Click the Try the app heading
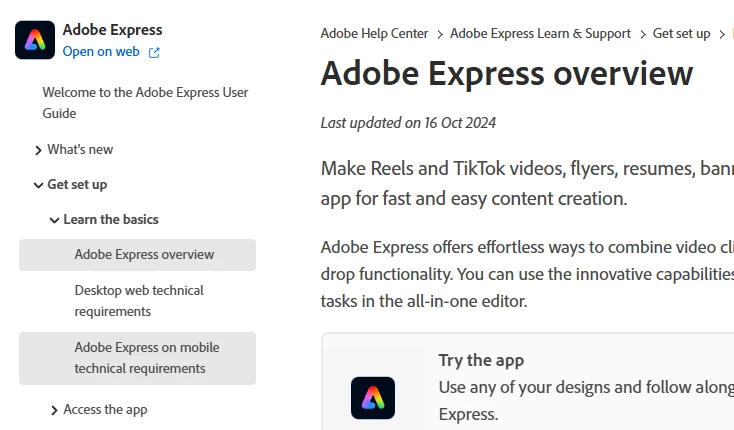The image size is (734, 430). coord(481,360)
